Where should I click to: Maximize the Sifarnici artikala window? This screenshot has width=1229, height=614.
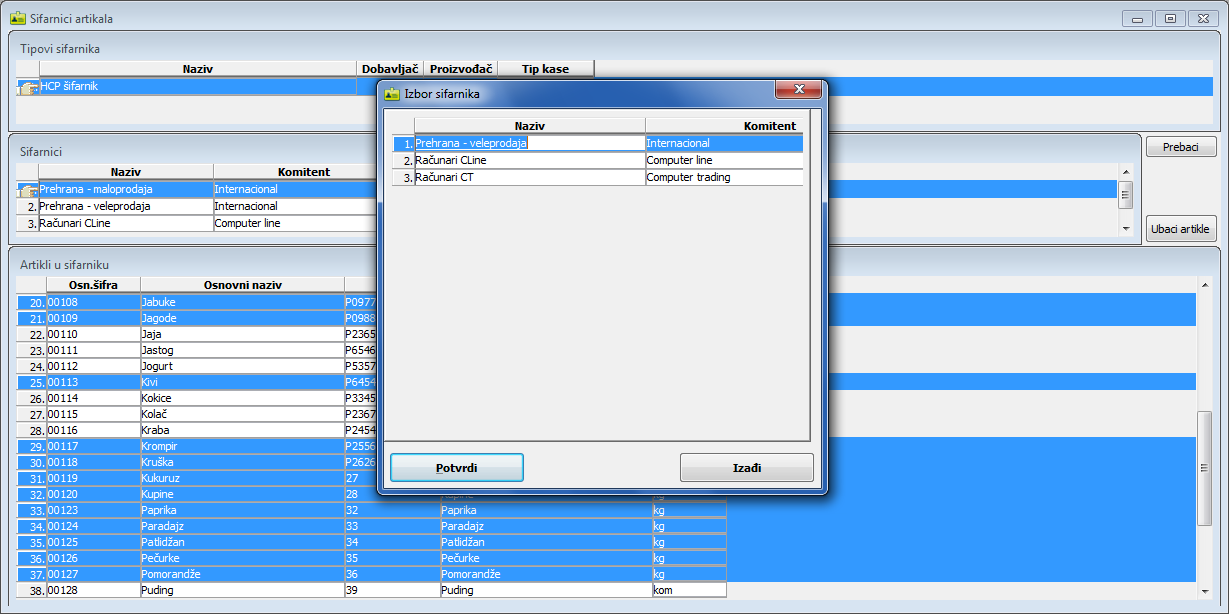pyautogui.click(x=1169, y=18)
